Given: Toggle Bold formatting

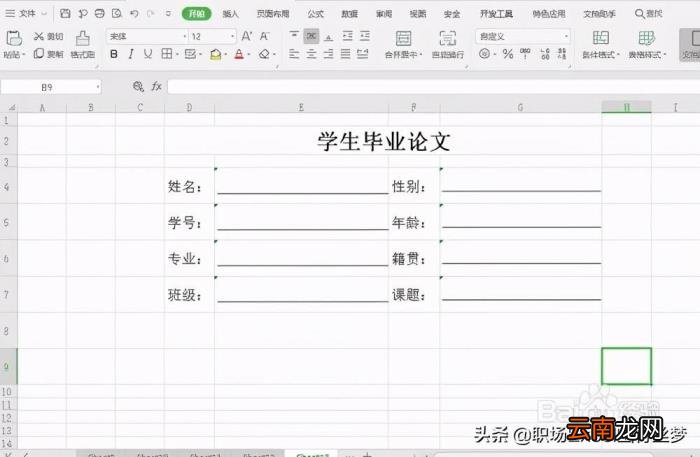Looking at the screenshot, I should 114,54.
